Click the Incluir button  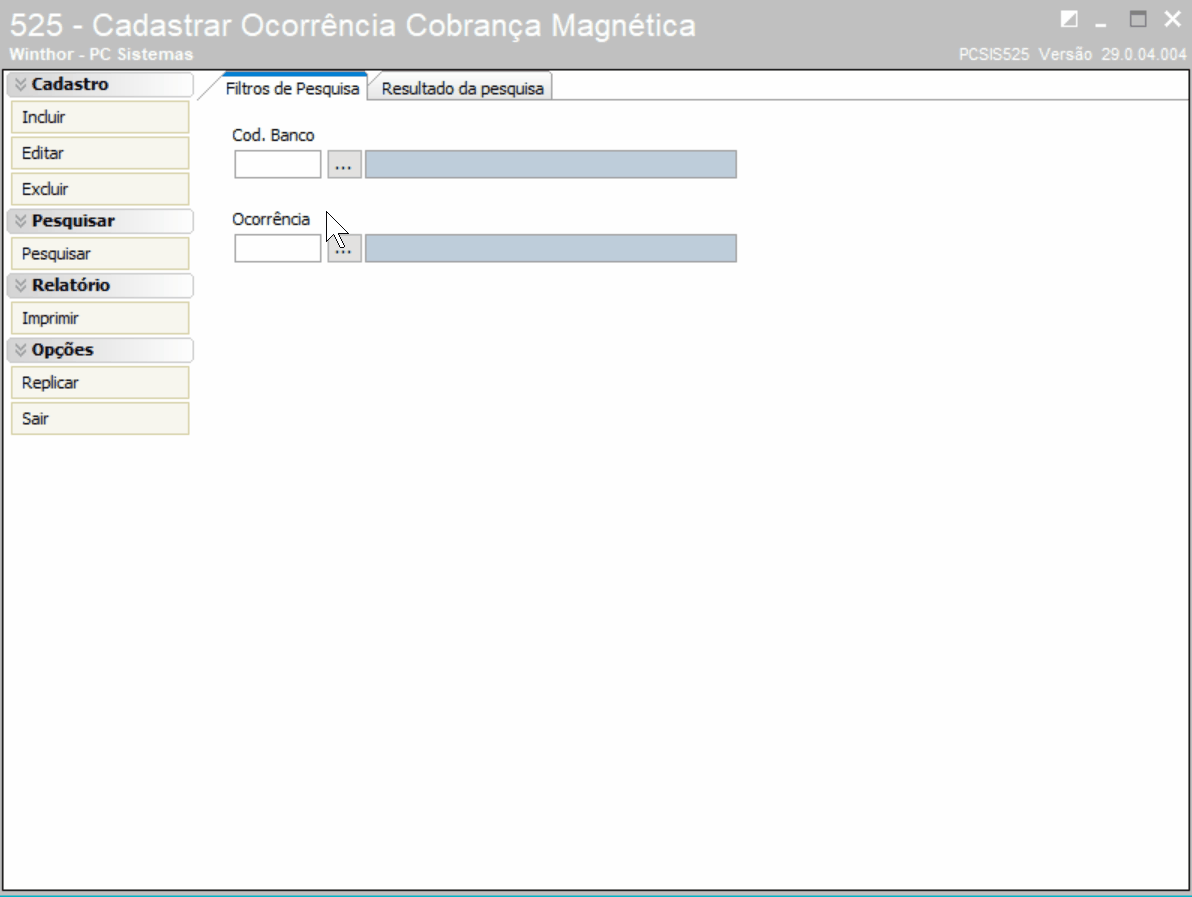pyautogui.click(x=100, y=117)
